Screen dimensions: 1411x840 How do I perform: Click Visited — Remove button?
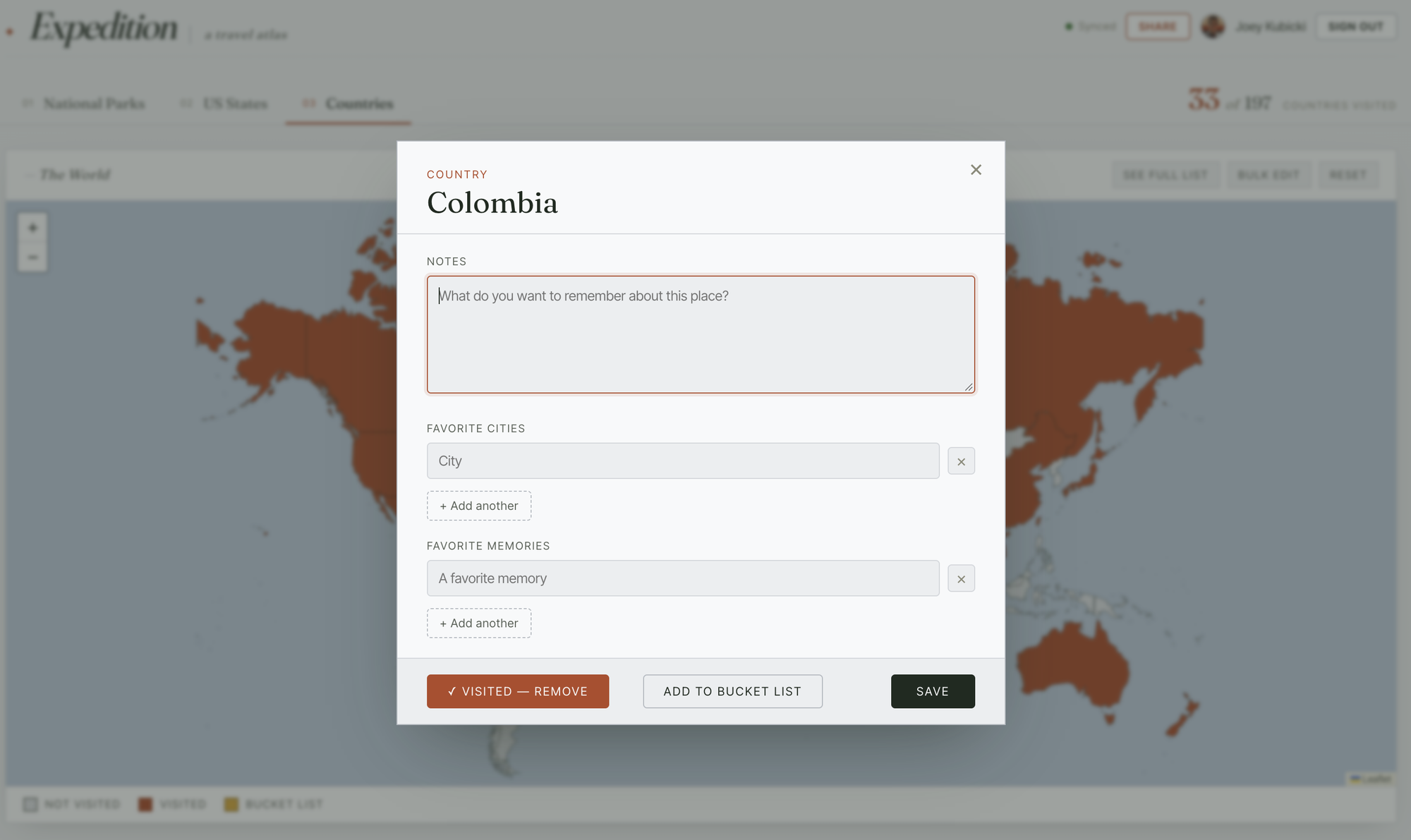coord(518,691)
